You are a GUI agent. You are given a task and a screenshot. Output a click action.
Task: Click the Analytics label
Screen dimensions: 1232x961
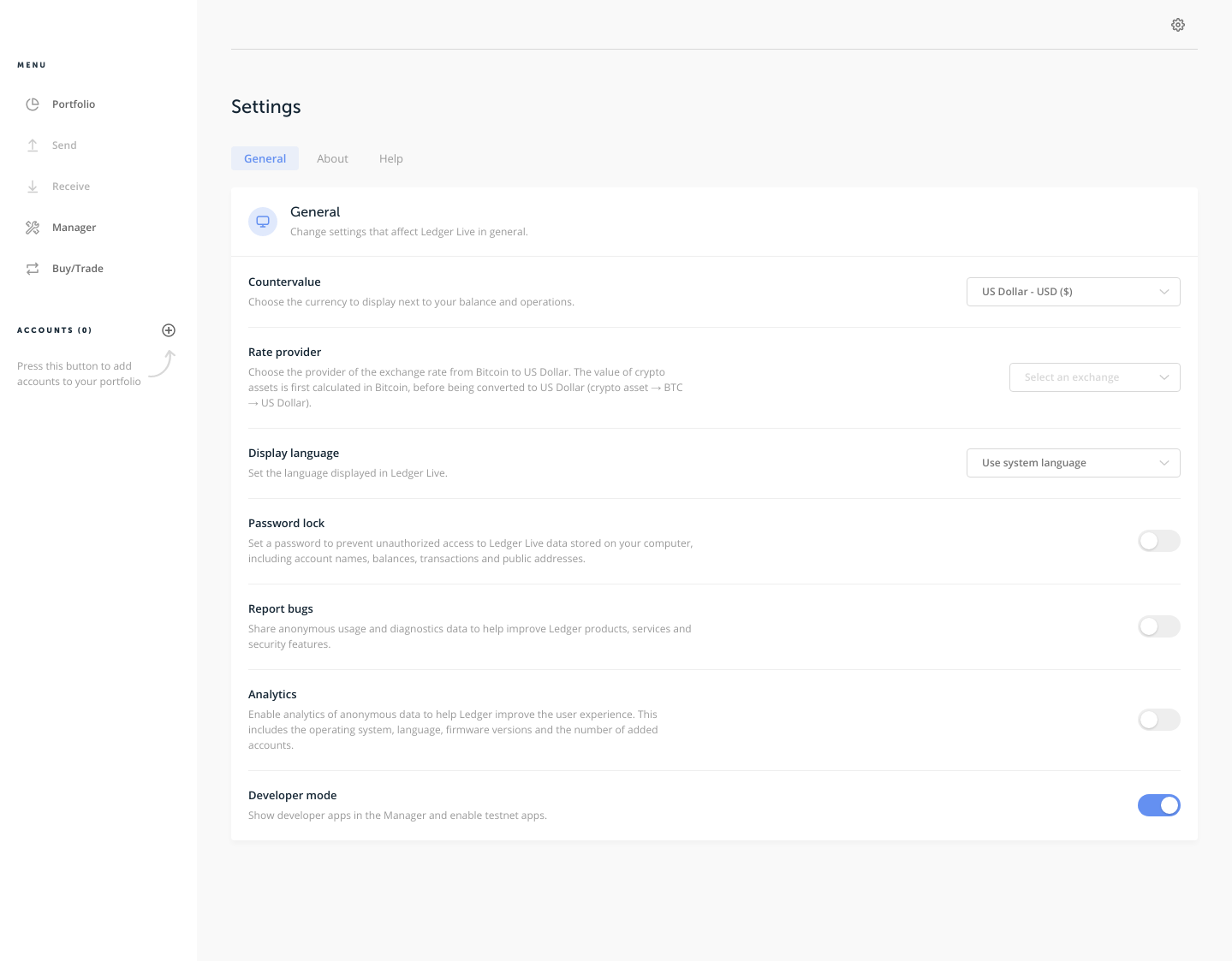pos(272,694)
